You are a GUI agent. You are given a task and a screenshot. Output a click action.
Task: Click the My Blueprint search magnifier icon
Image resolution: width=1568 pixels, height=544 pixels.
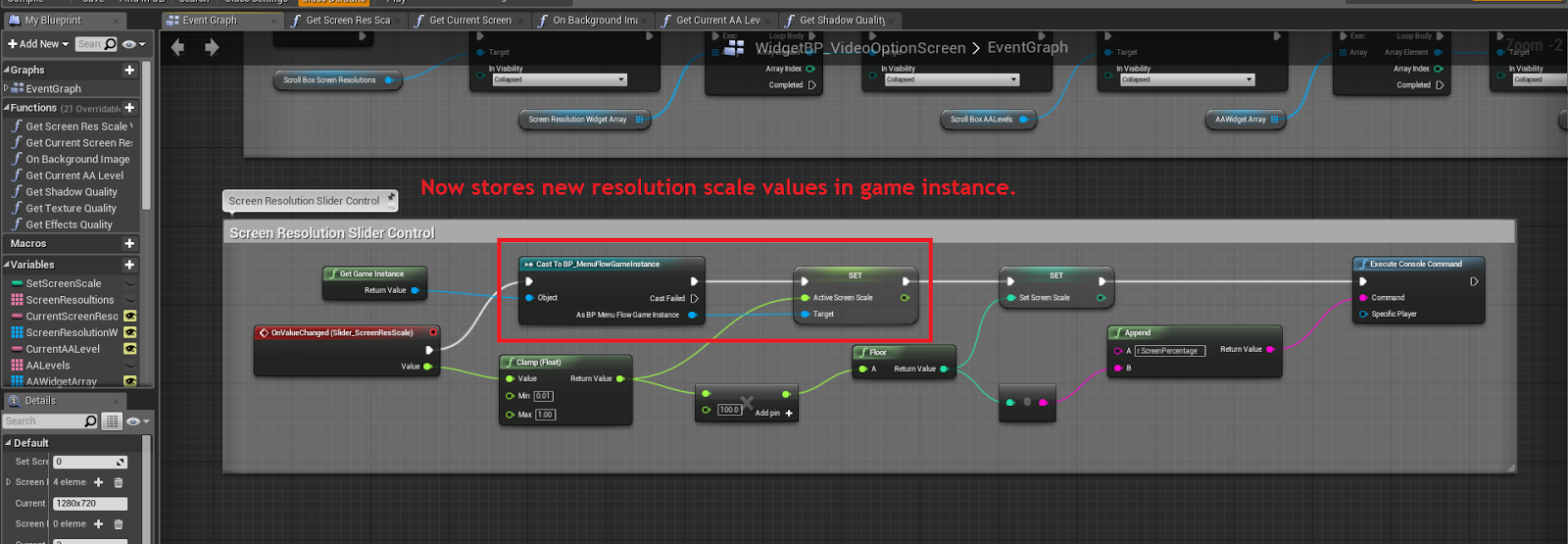111,44
